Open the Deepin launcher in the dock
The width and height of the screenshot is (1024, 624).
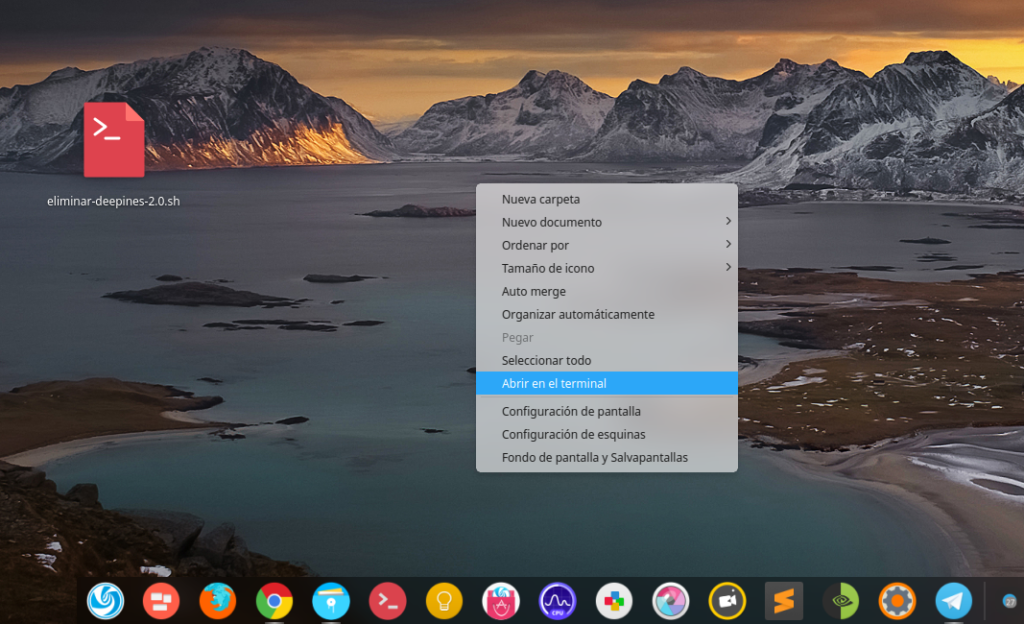pos(105,601)
